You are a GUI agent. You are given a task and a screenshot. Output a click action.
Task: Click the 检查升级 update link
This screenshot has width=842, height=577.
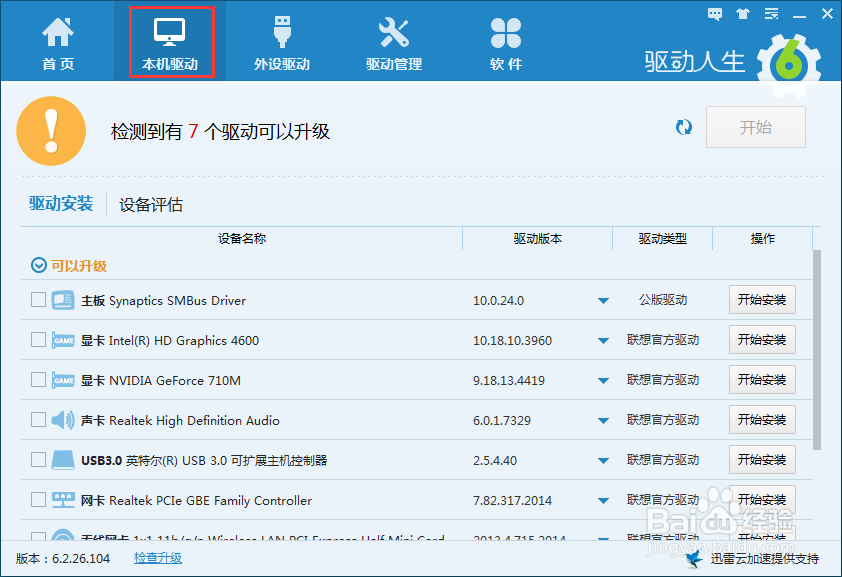pyautogui.click(x=157, y=559)
